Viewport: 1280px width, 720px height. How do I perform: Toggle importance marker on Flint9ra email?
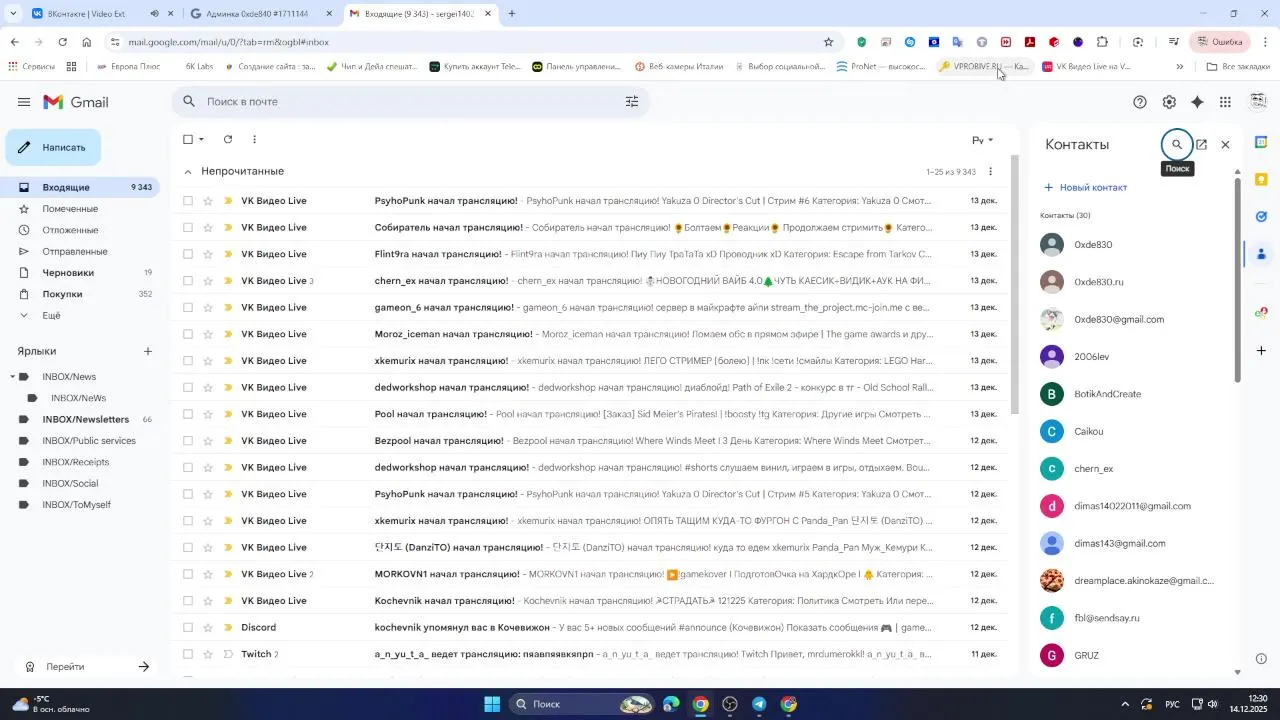pos(228,254)
